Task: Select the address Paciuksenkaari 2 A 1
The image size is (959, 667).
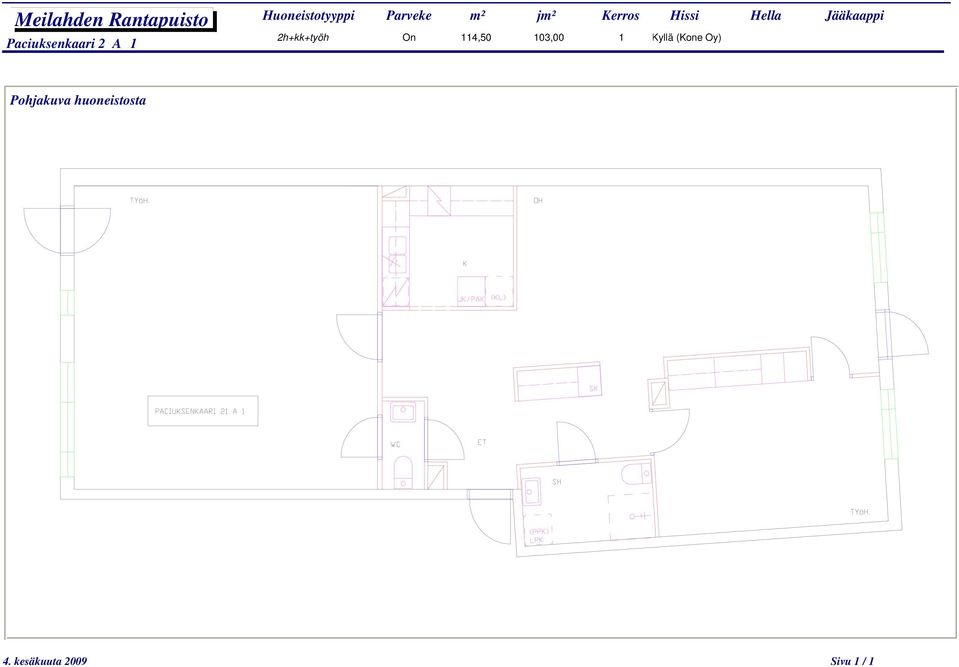Action: (x=72, y=43)
